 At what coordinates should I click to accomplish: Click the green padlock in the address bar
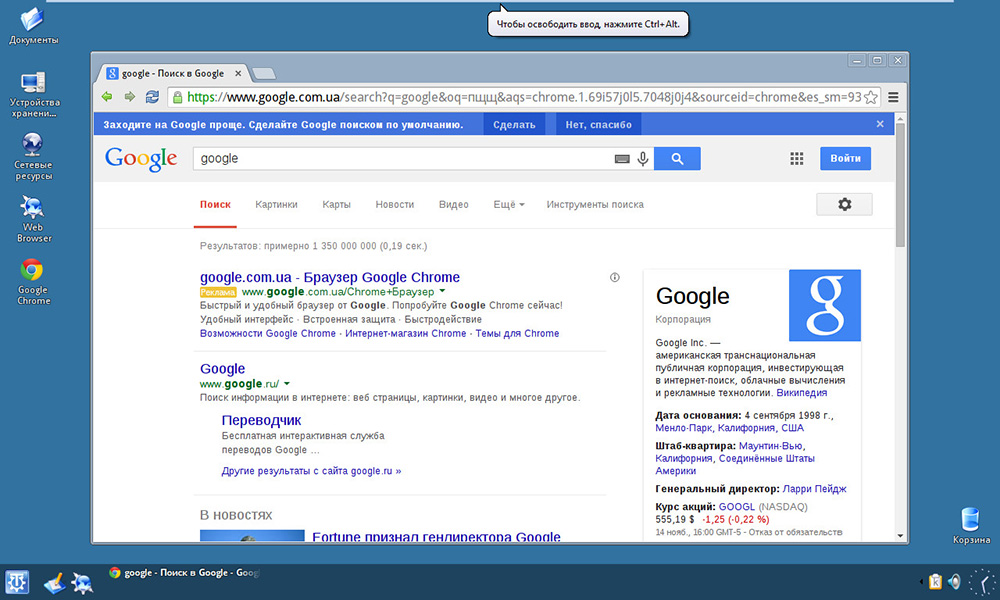pyautogui.click(x=177, y=98)
